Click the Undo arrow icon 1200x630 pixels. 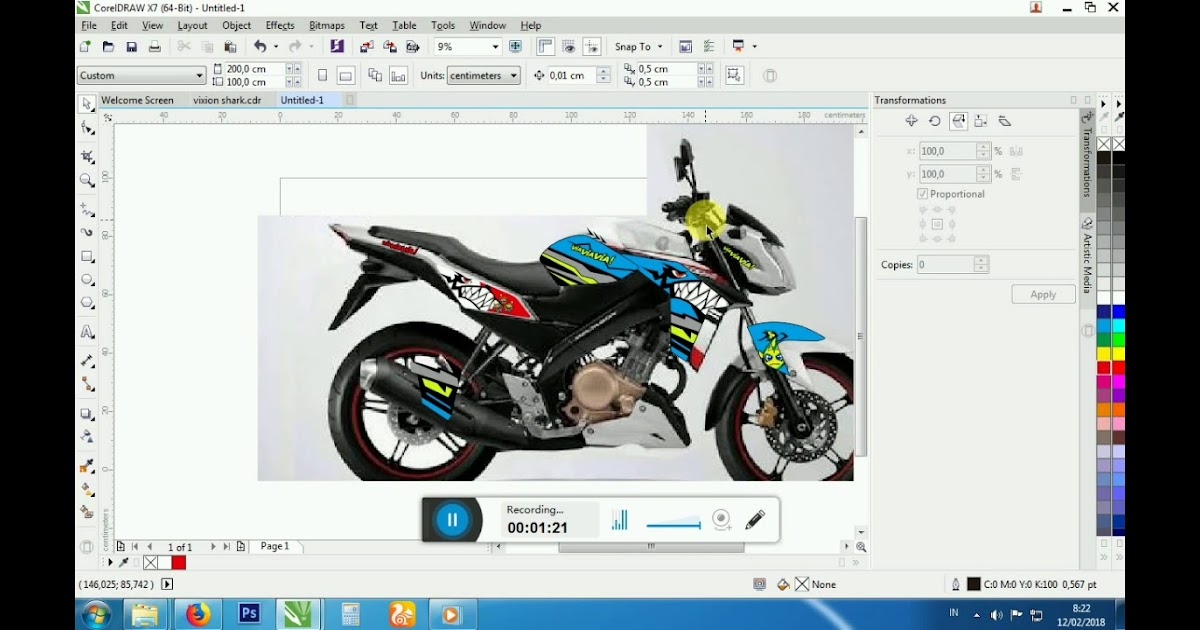(260, 46)
